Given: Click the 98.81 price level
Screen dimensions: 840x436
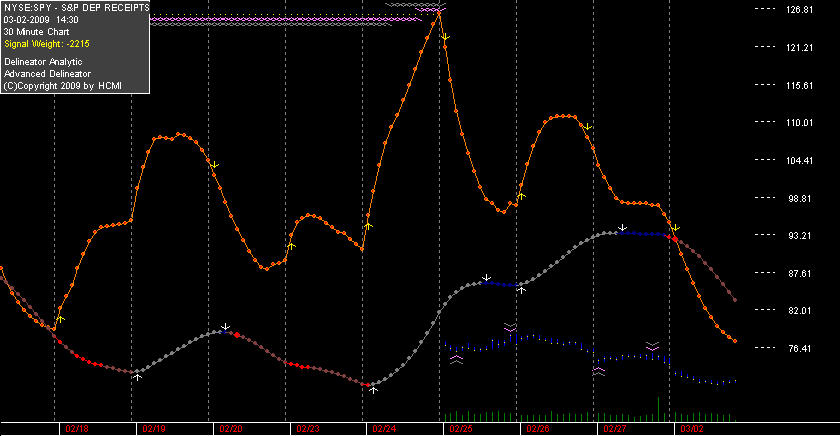Looking at the screenshot, I should (799, 199).
